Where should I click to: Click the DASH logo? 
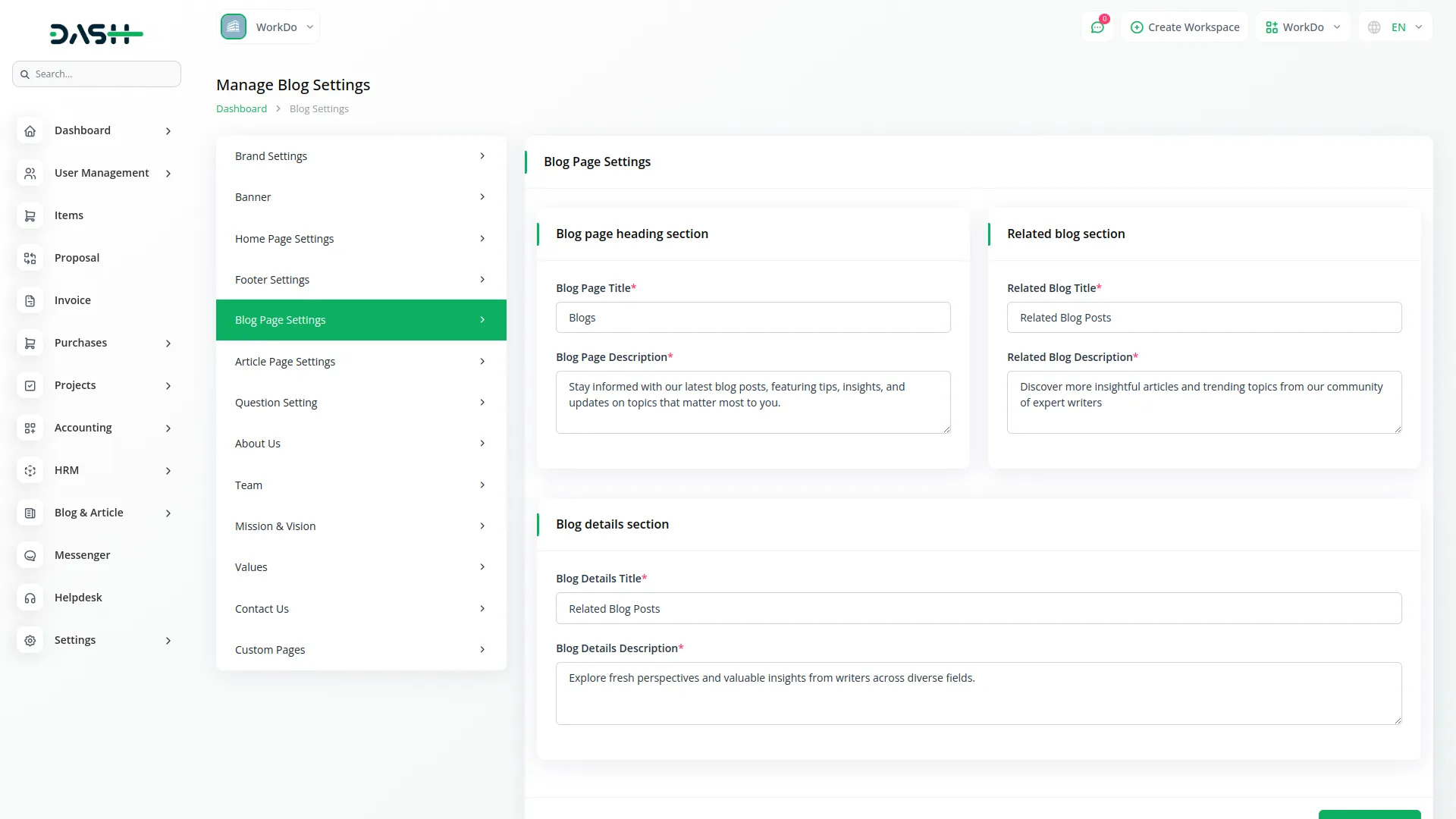click(x=96, y=33)
